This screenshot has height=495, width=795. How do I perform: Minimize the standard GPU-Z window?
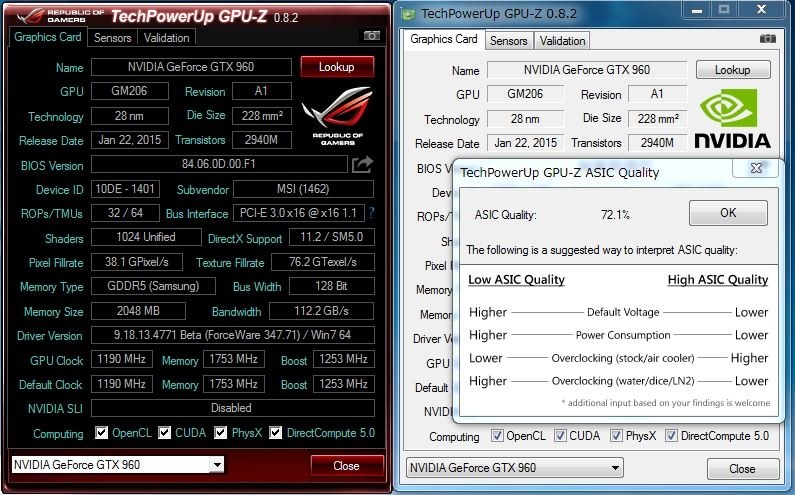tap(697, 10)
